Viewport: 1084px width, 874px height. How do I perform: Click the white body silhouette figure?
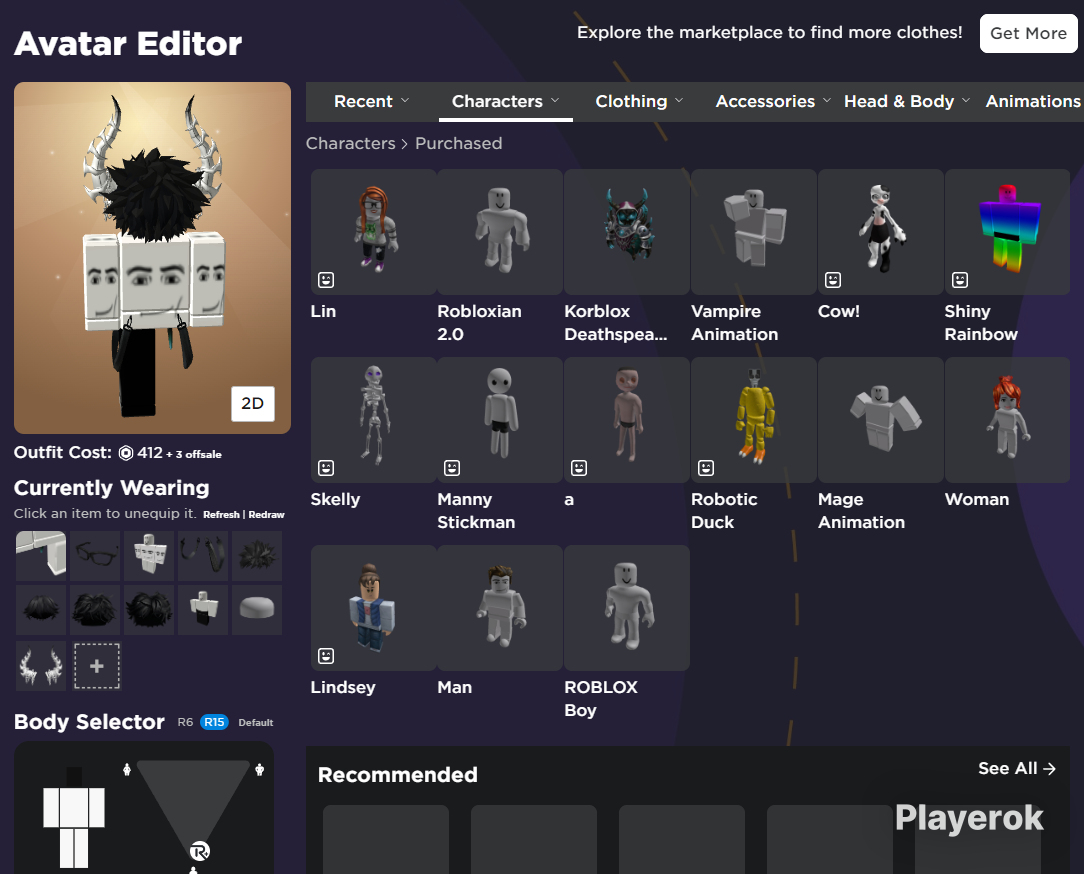(x=74, y=817)
